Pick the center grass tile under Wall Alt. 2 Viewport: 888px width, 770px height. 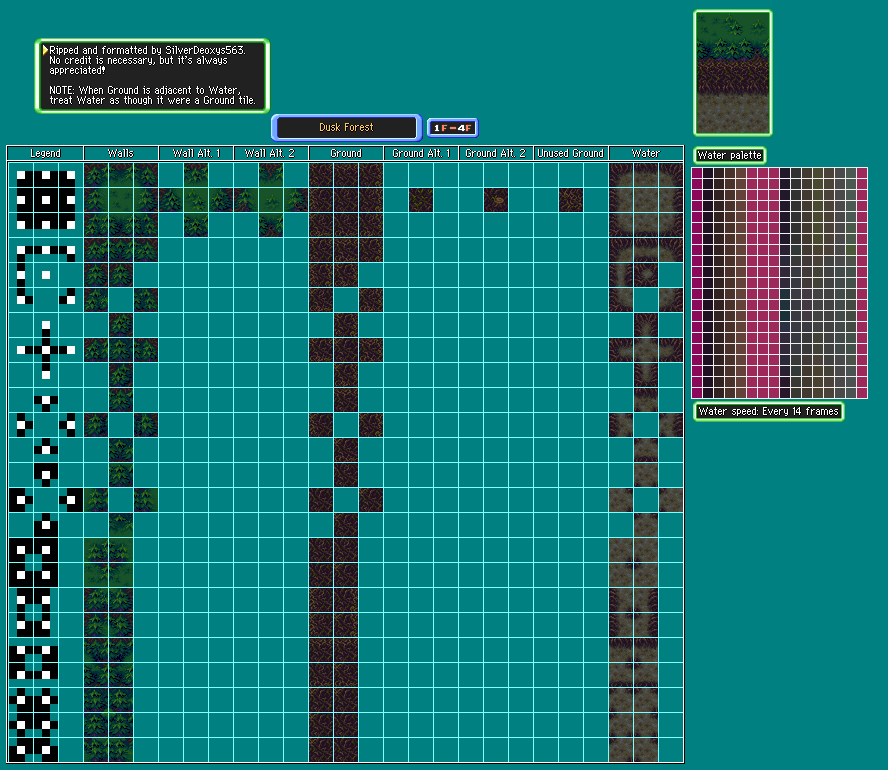point(271,200)
